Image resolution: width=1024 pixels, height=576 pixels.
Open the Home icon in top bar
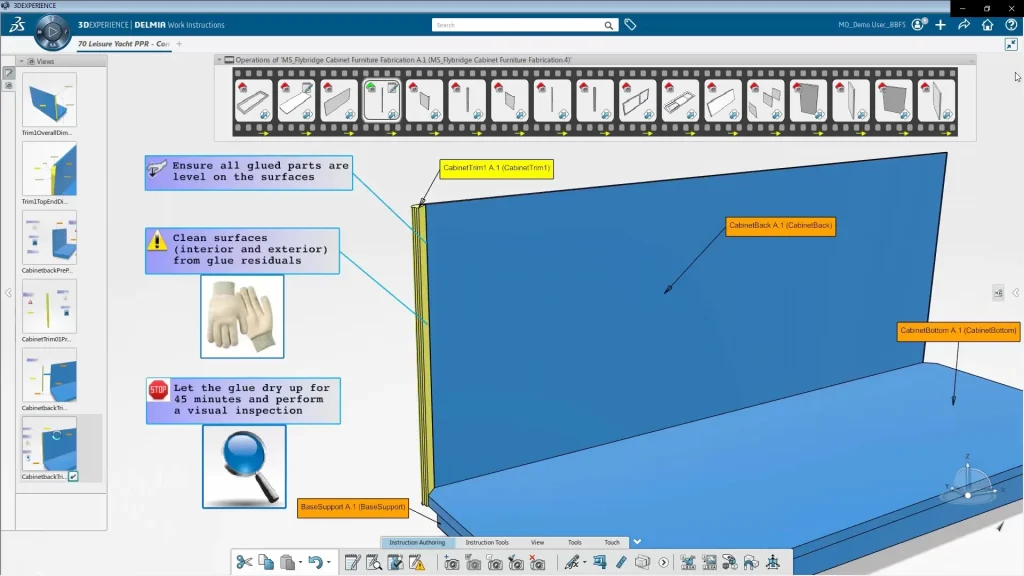(988, 25)
